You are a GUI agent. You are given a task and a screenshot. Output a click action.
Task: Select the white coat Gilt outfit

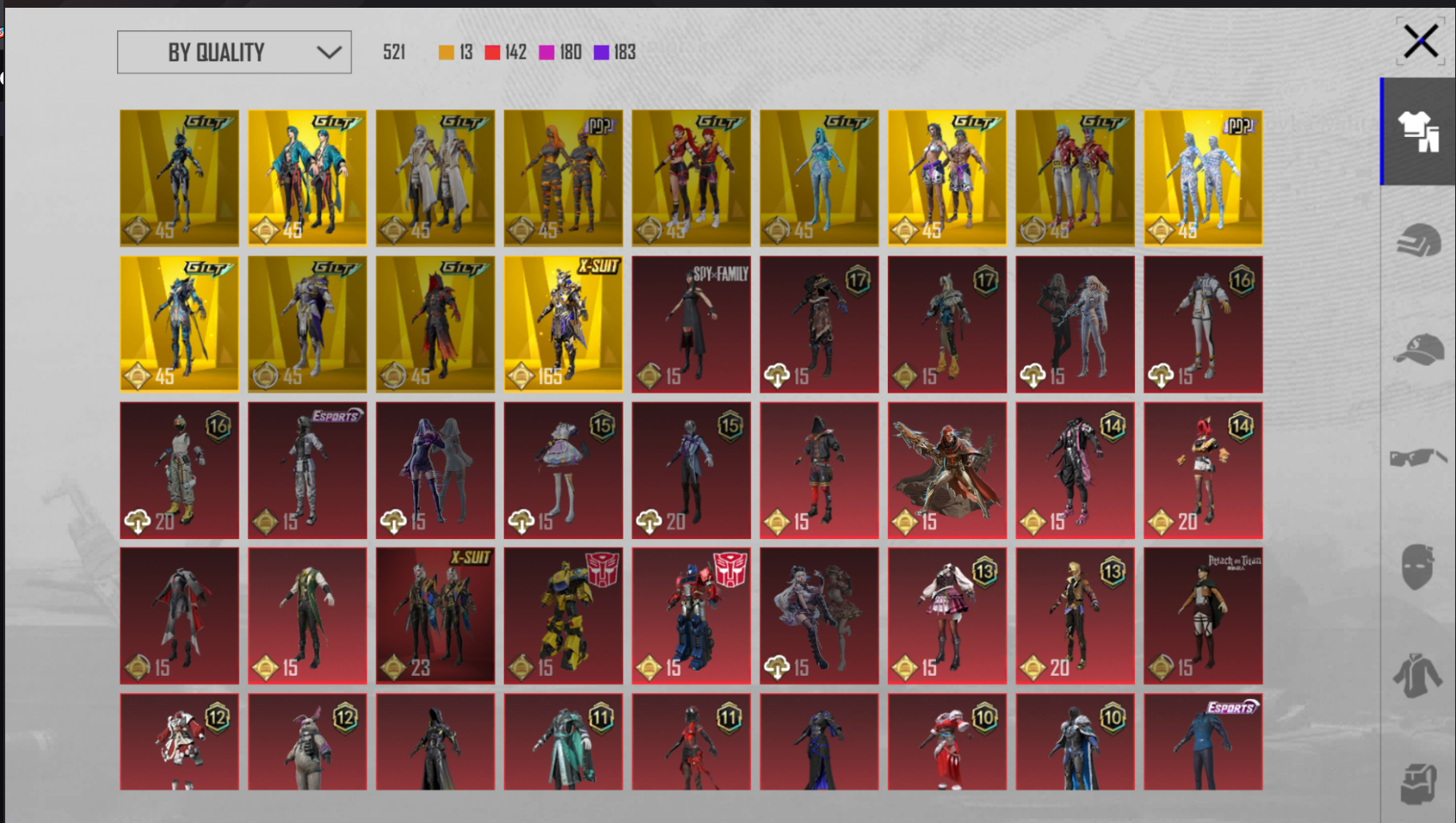pyautogui.click(x=436, y=178)
